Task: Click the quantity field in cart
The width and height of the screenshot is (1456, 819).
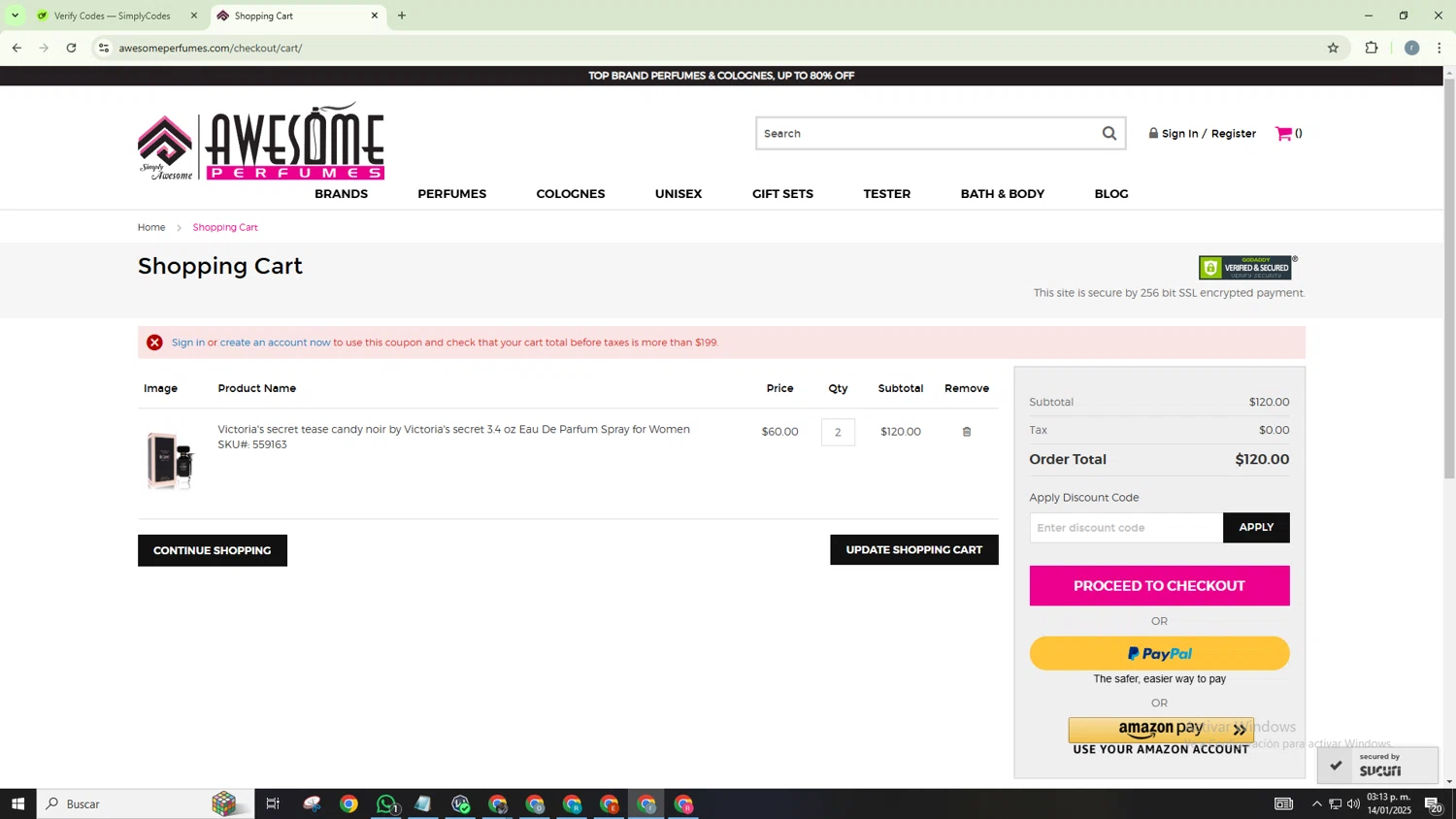Action: click(x=838, y=432)
